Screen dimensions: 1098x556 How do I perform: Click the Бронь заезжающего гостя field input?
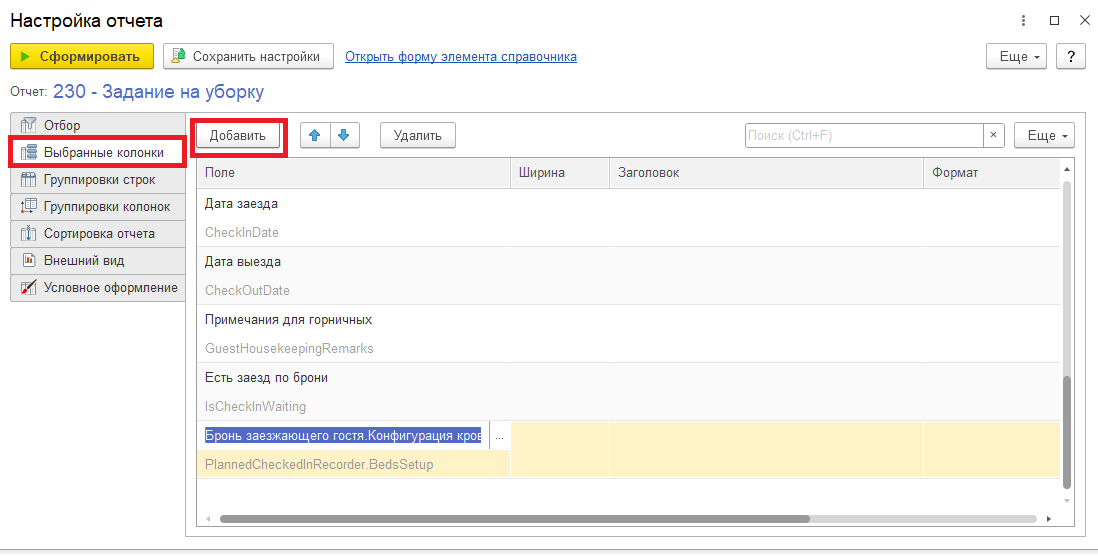coord(343,436)
